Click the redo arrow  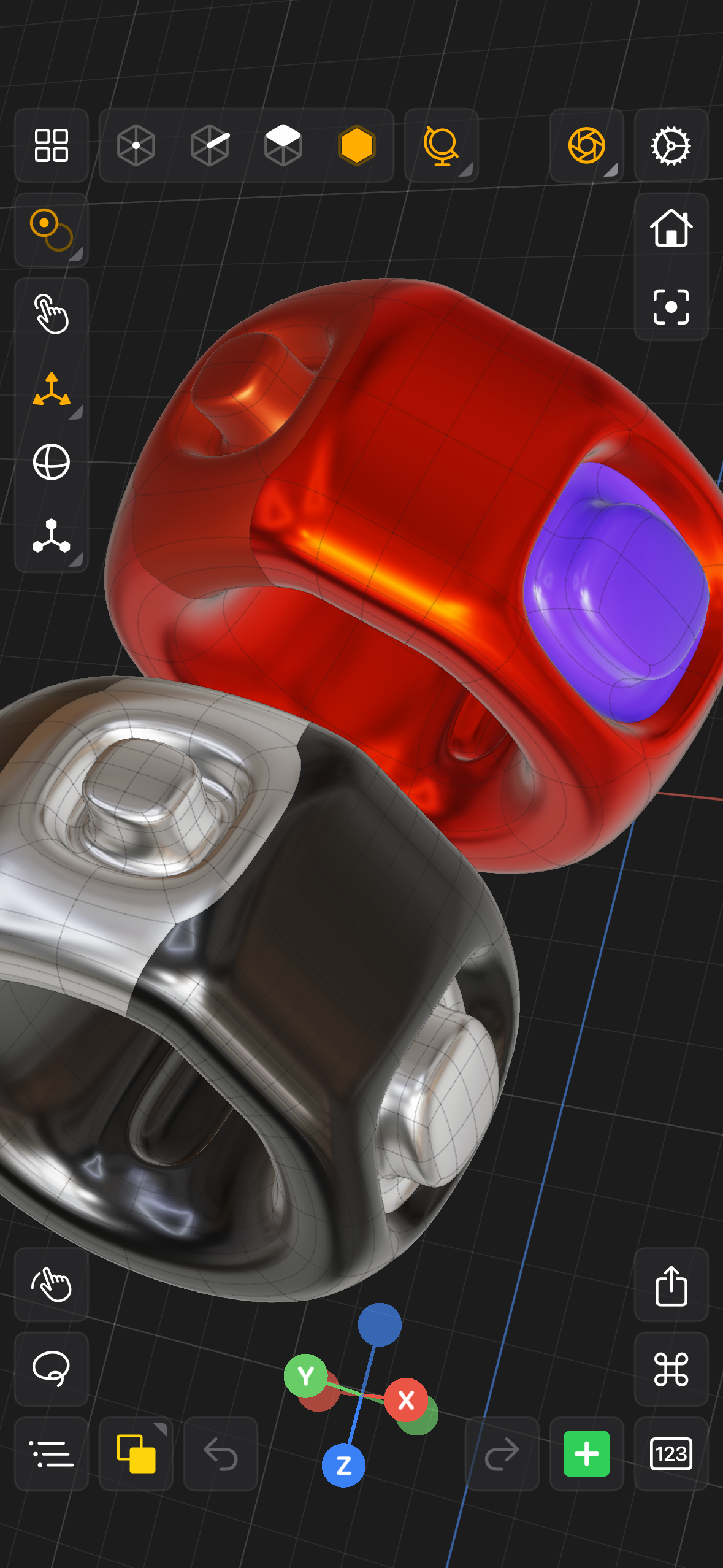(502, 1453)
